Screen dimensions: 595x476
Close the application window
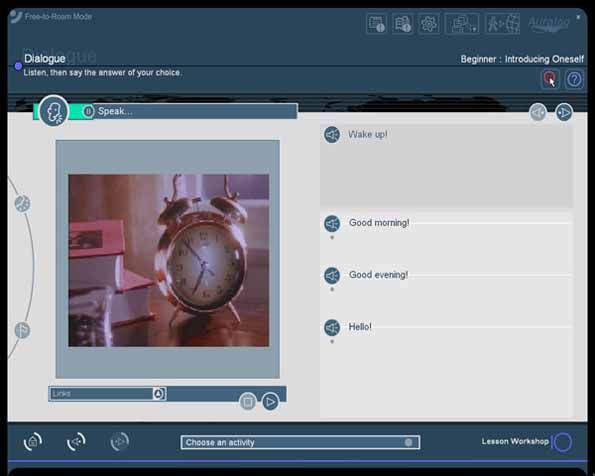(x=578, y=17)
